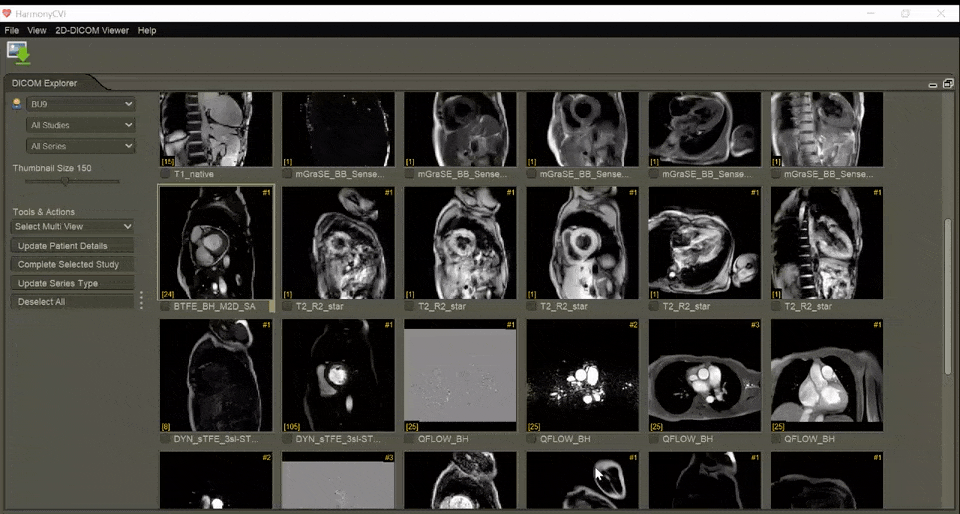
Task: Select the QFLOW_BH #3 axial chest thumbnail
Action: [x=705, y=375]
